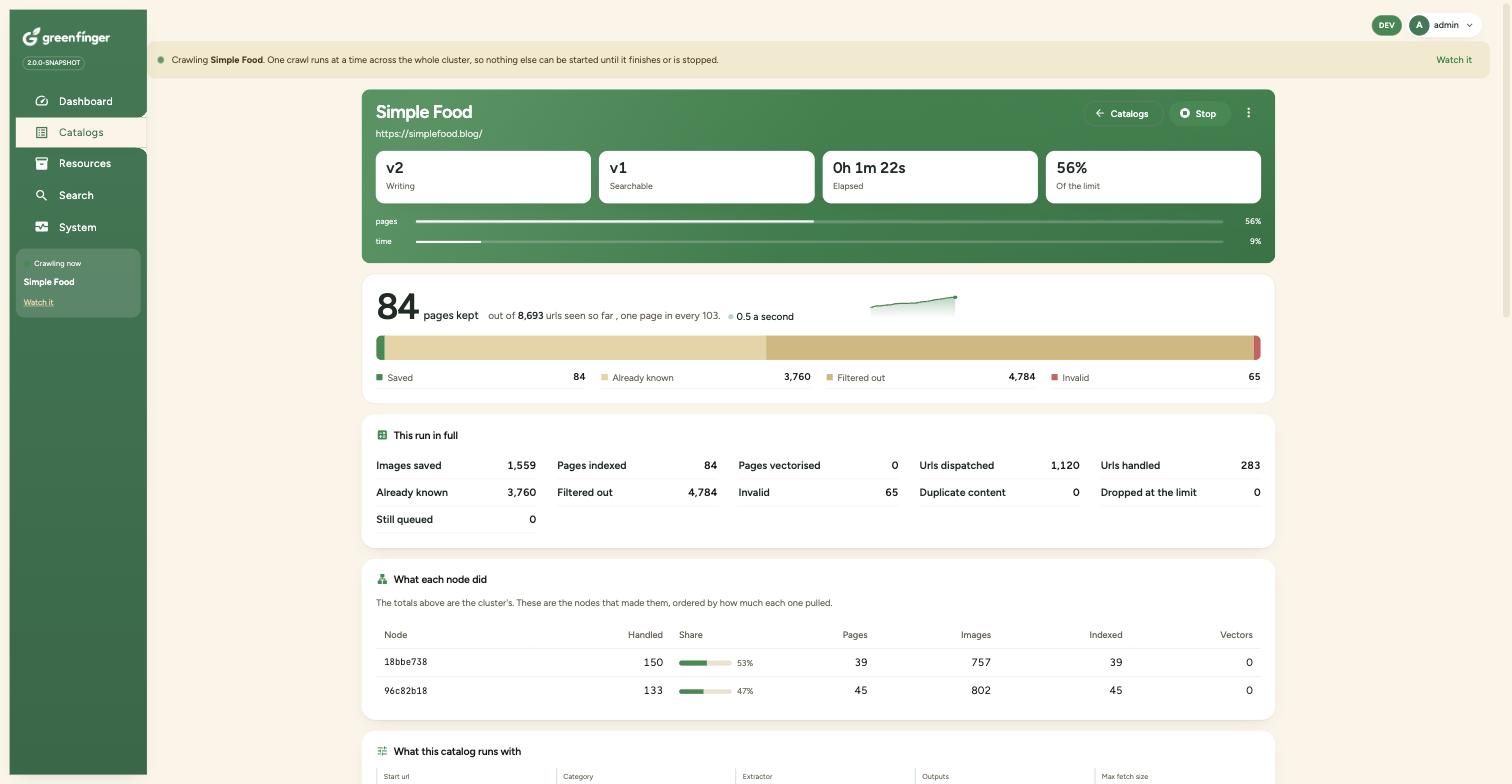Click the 53% share bar

(x=705, y=662)
